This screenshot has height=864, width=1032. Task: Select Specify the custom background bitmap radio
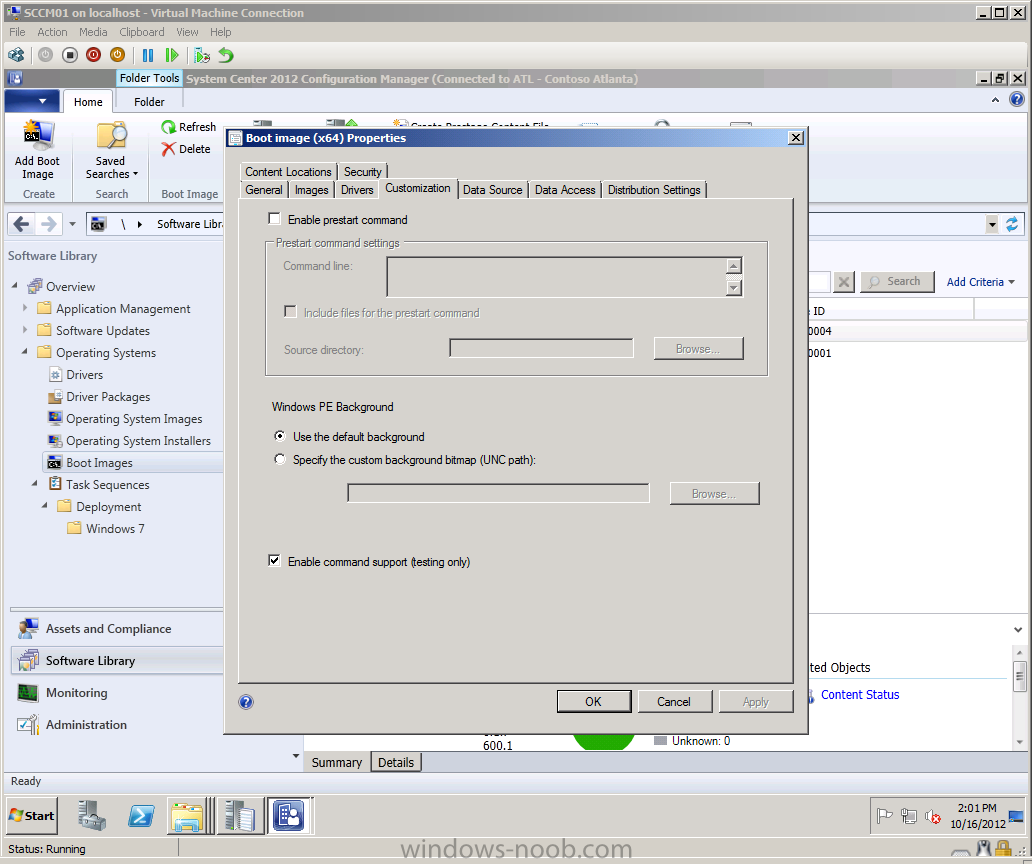click(x=280, y=459)
